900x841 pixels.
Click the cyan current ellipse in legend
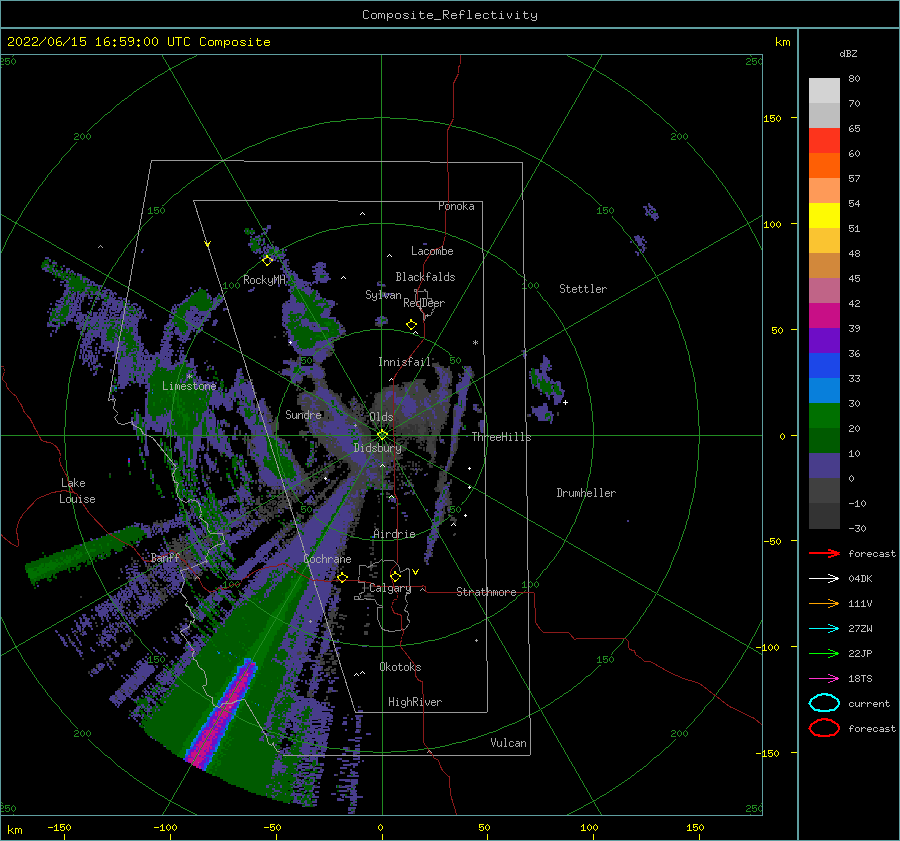click(x=824, y=703)
